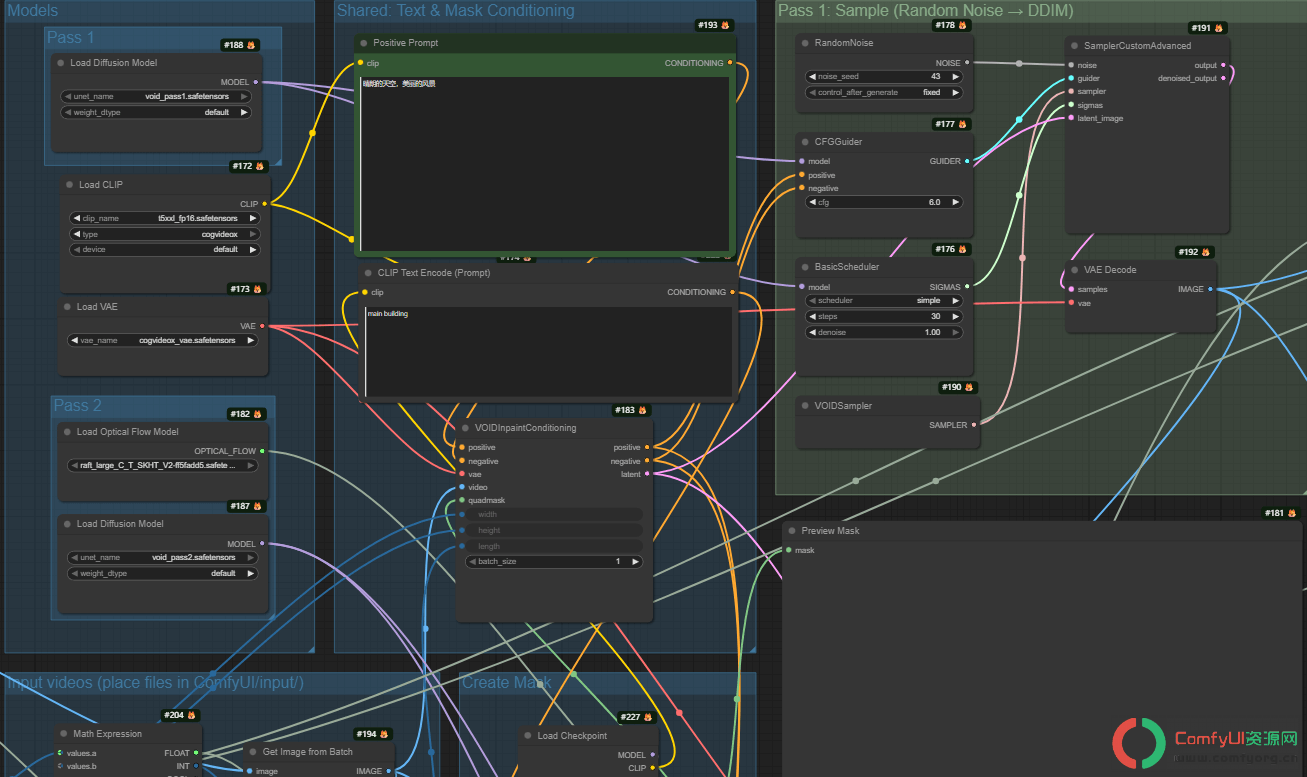1307x777 pixels.
Task: Open the scheduler dropdown in BasicScheduler
Action: coord(885,300)
